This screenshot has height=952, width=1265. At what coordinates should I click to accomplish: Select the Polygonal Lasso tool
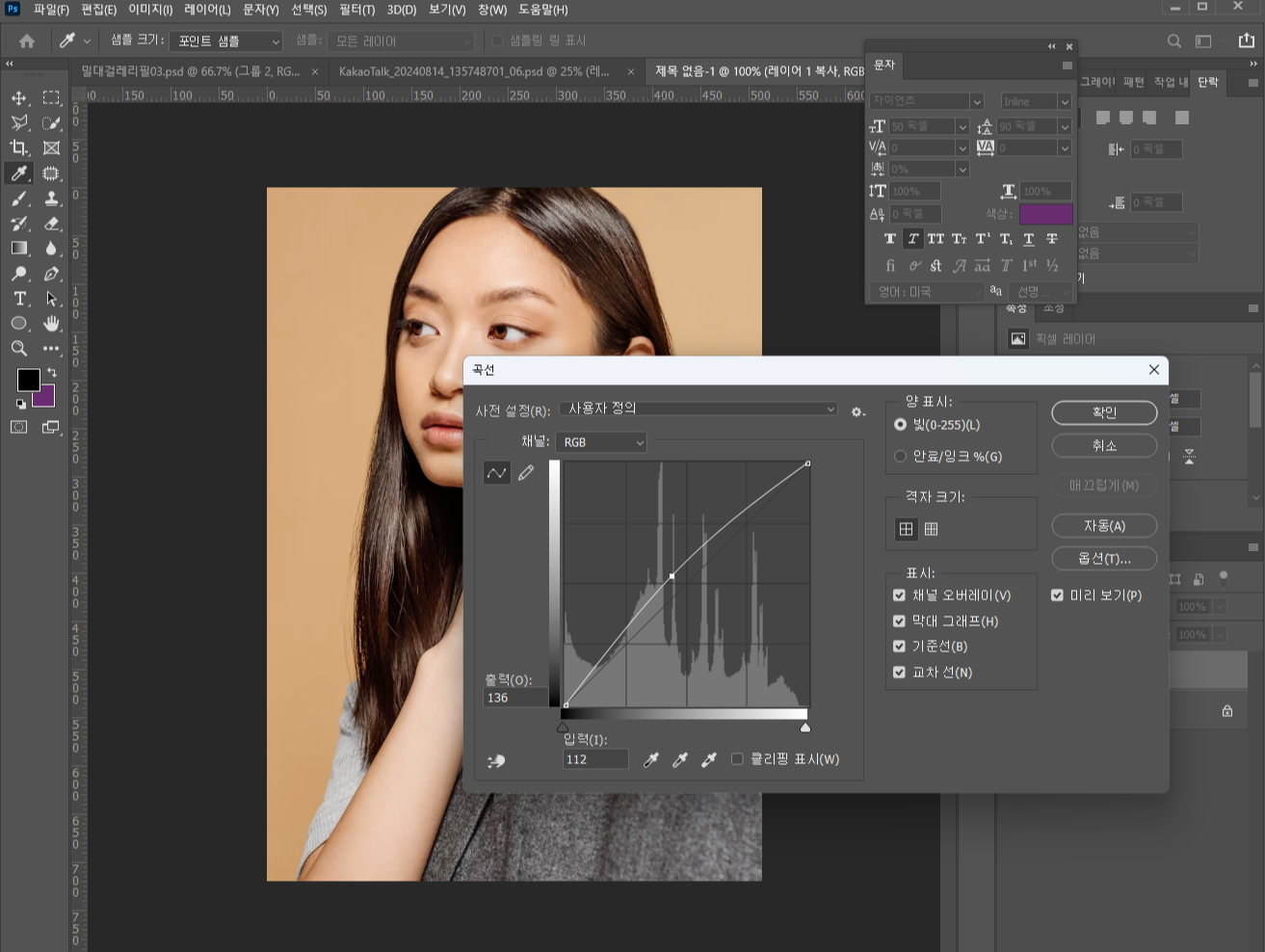click(x=19, y=123)
